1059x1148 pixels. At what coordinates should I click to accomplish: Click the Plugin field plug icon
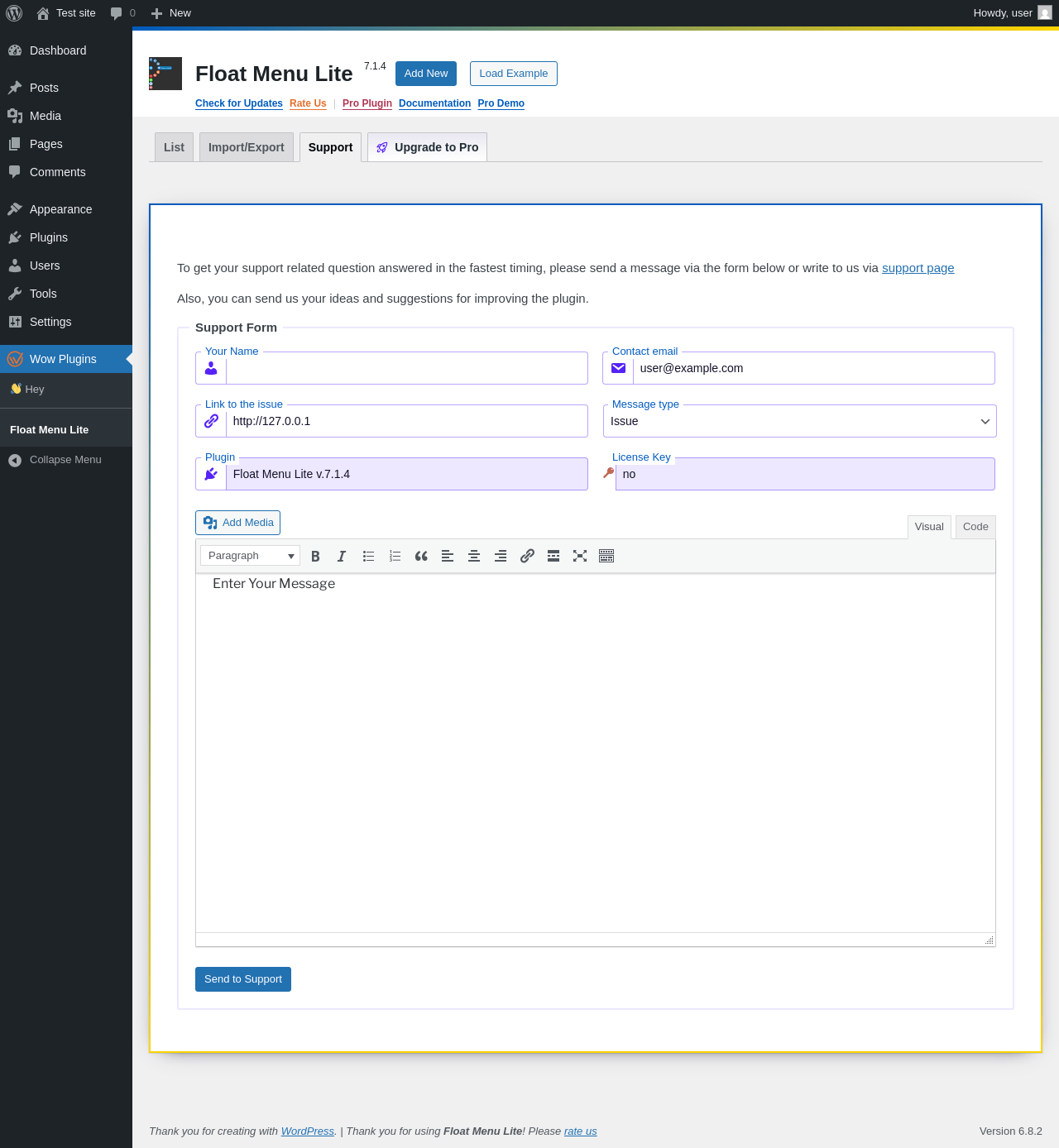(211, 474)
